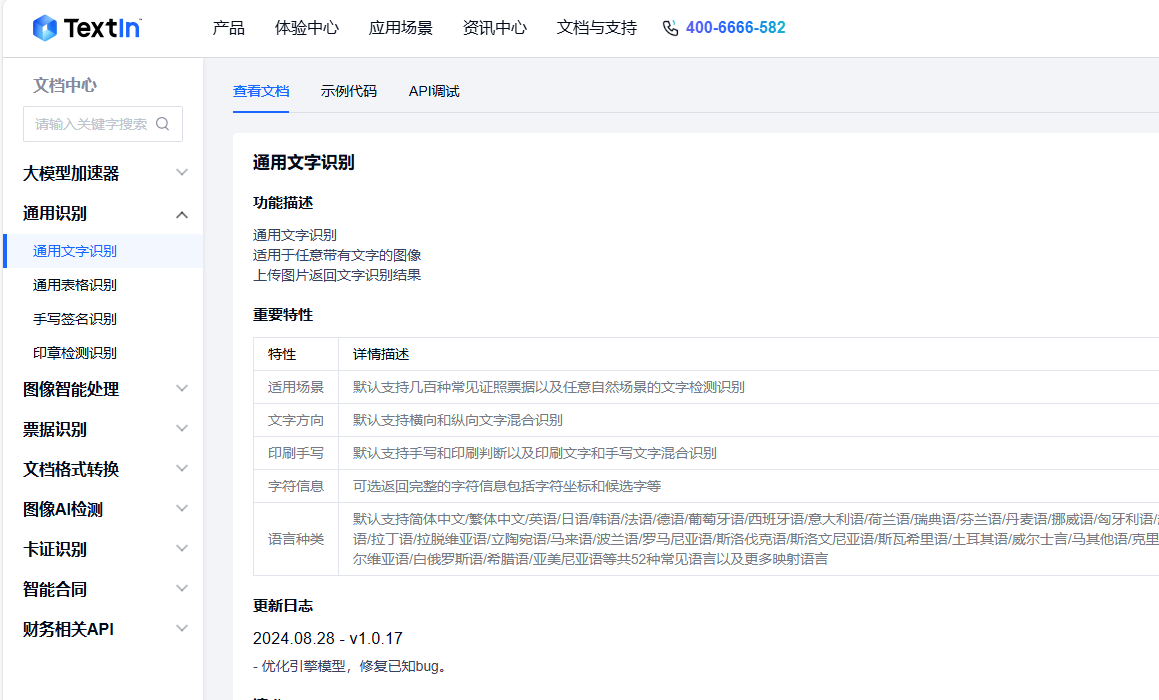Click the phone number 400-6666-582
1159x700 pixels.
(735, 28)
